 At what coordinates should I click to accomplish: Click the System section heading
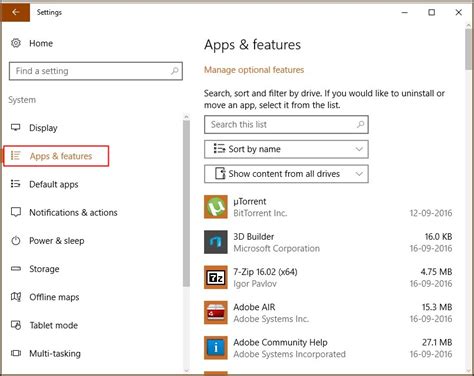[x=22, y=100]
